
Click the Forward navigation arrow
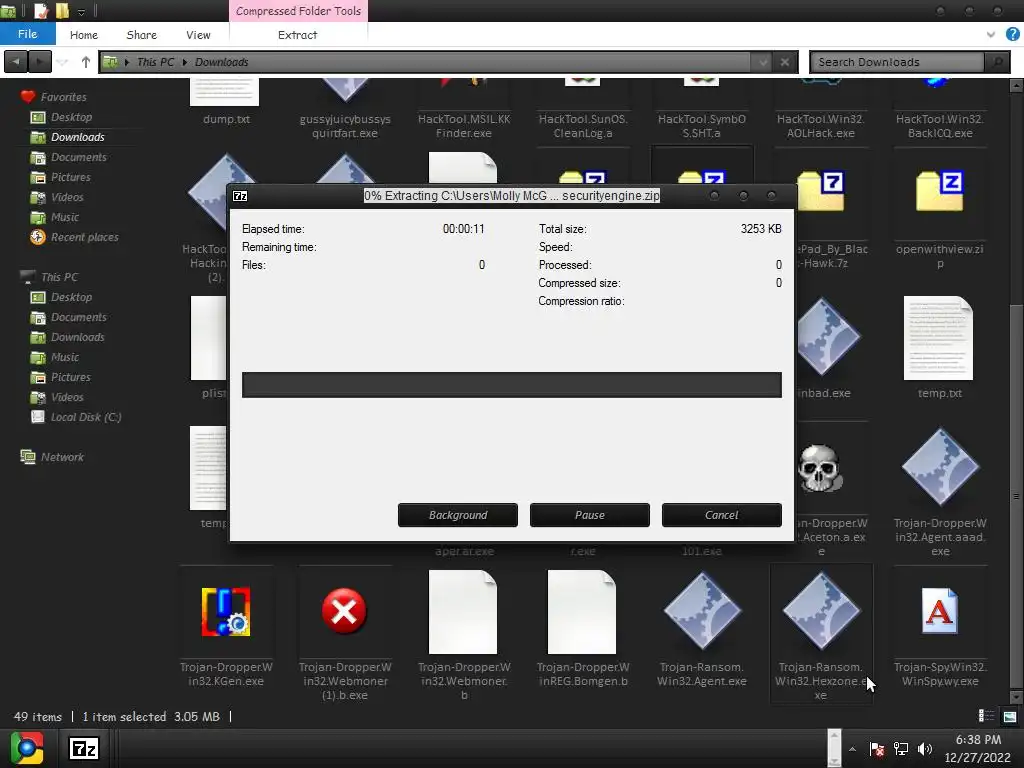pyautogui.click(x=40, y=62)
